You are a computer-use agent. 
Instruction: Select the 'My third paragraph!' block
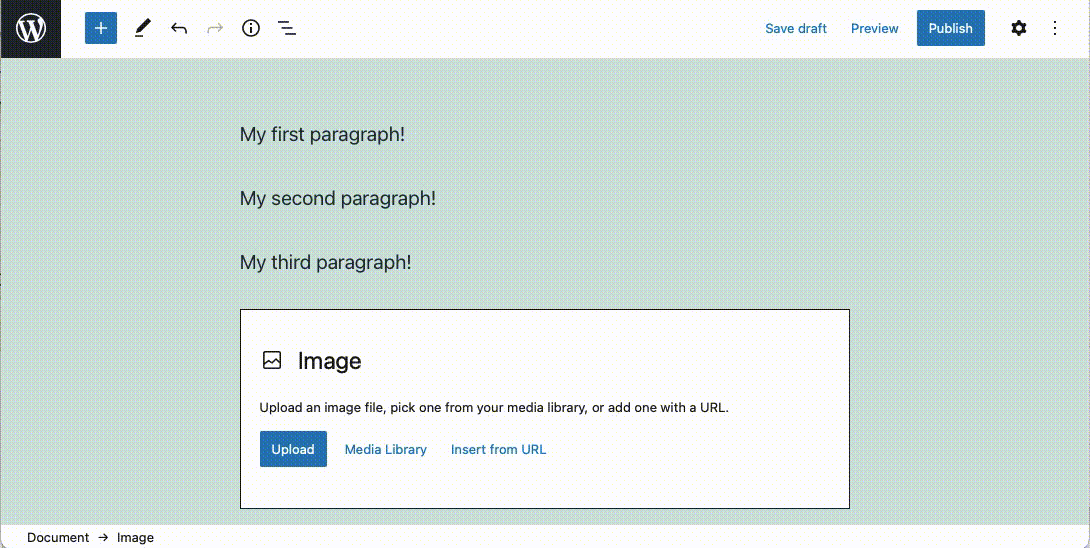325,262
